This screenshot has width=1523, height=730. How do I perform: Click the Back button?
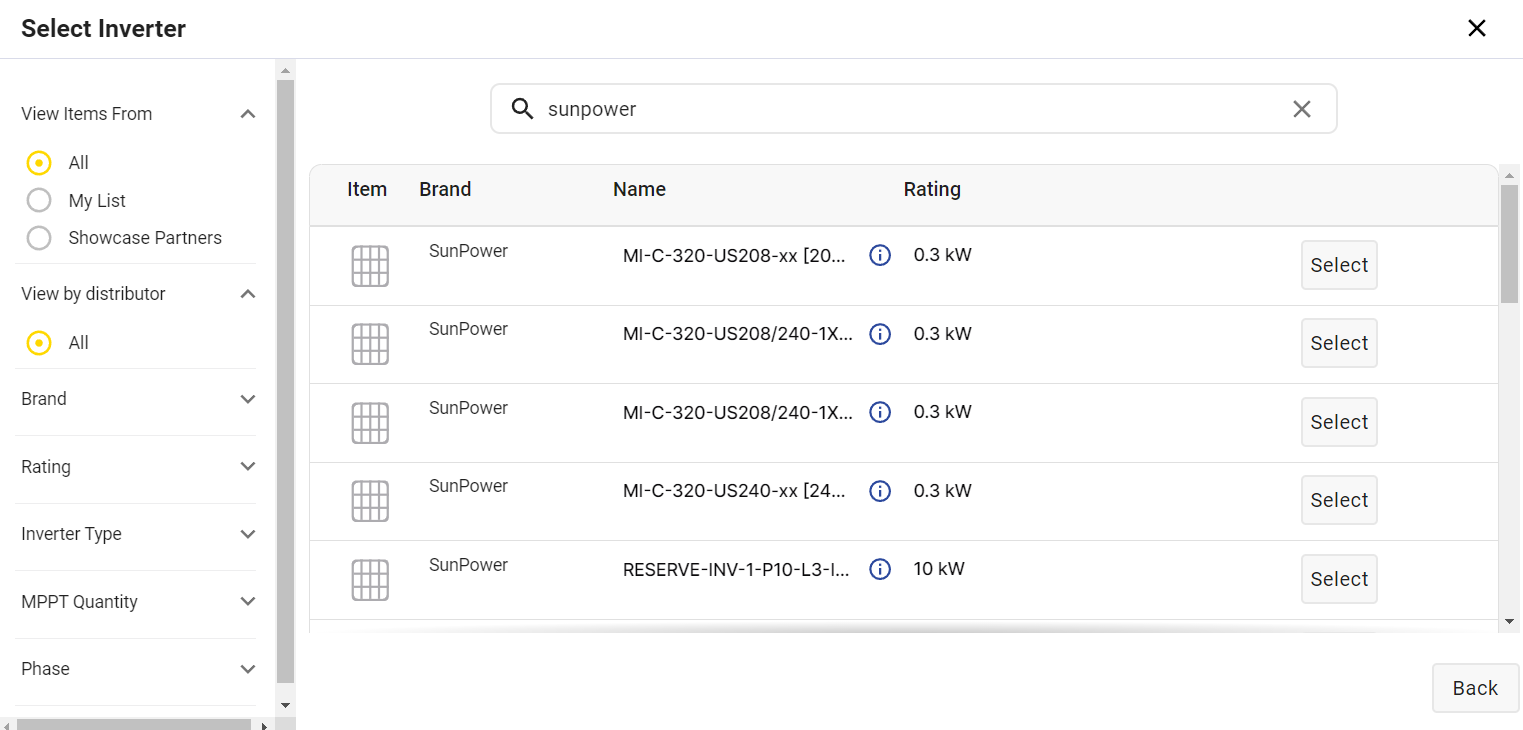tap(1475, 688)
